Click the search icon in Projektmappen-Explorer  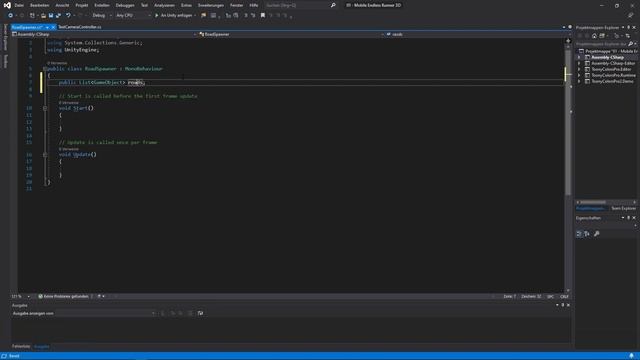coord(631,44)
